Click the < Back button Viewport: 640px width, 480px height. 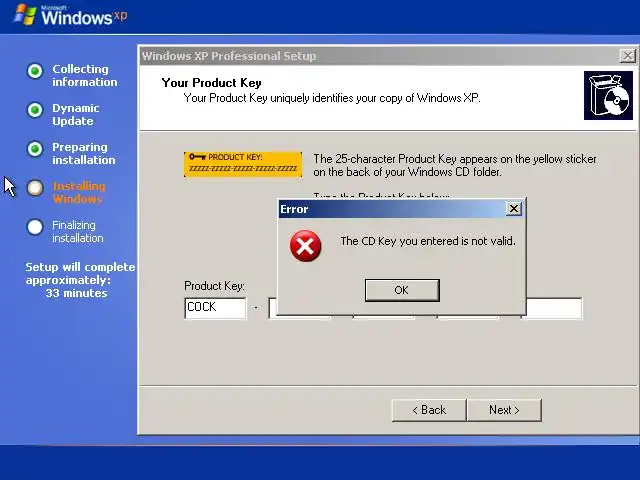tap(429, 410)
